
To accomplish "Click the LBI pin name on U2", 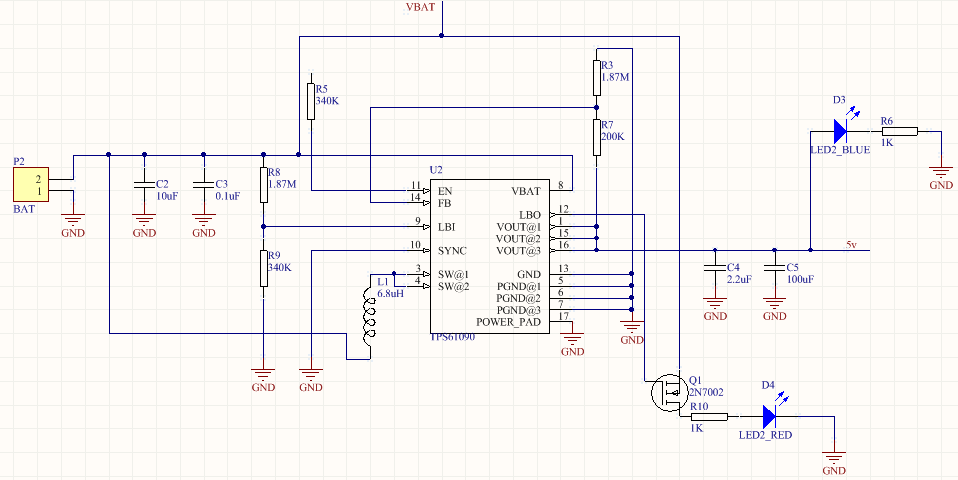I will [445, 226].
